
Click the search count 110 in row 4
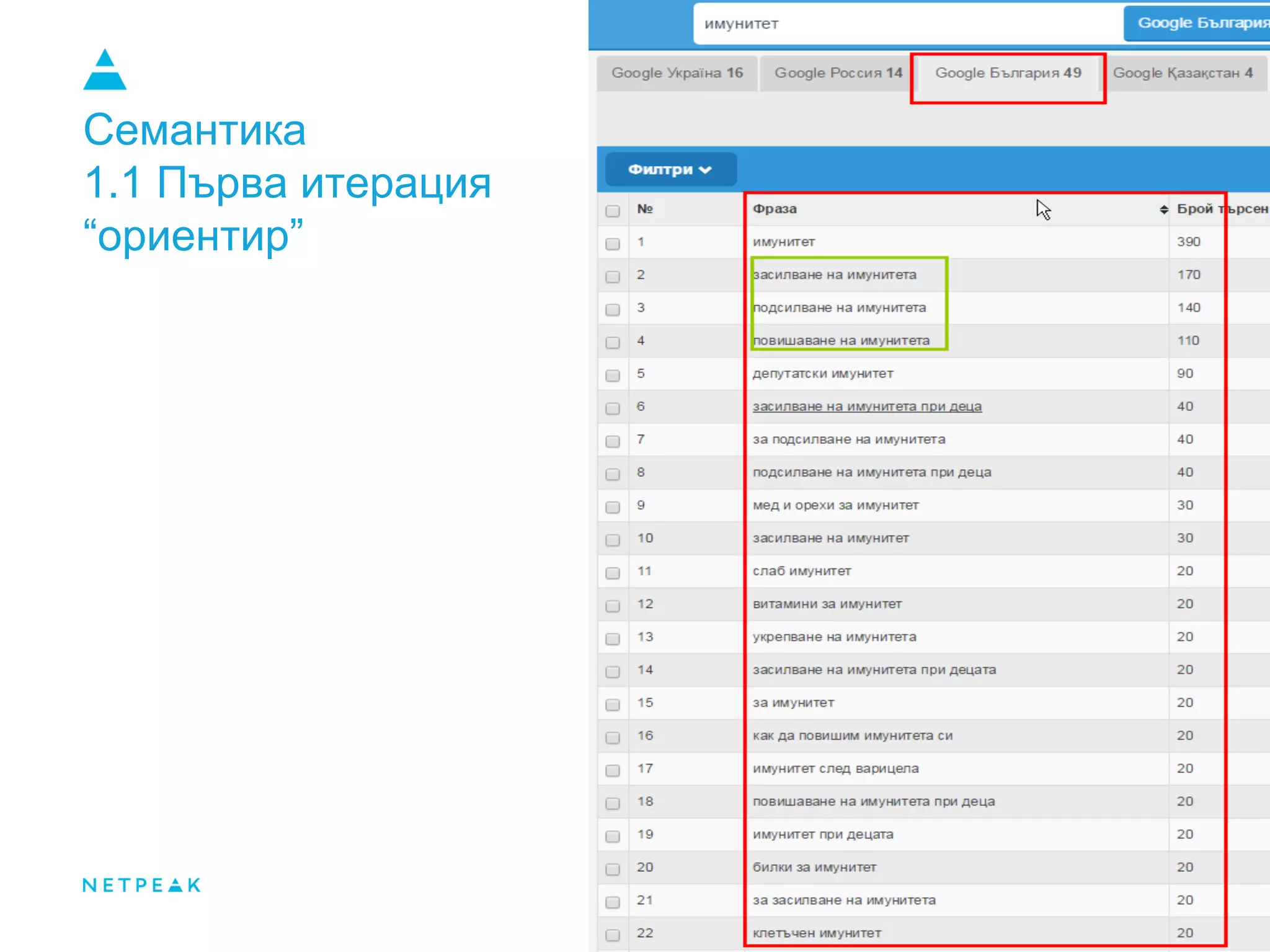[1188, 340]
